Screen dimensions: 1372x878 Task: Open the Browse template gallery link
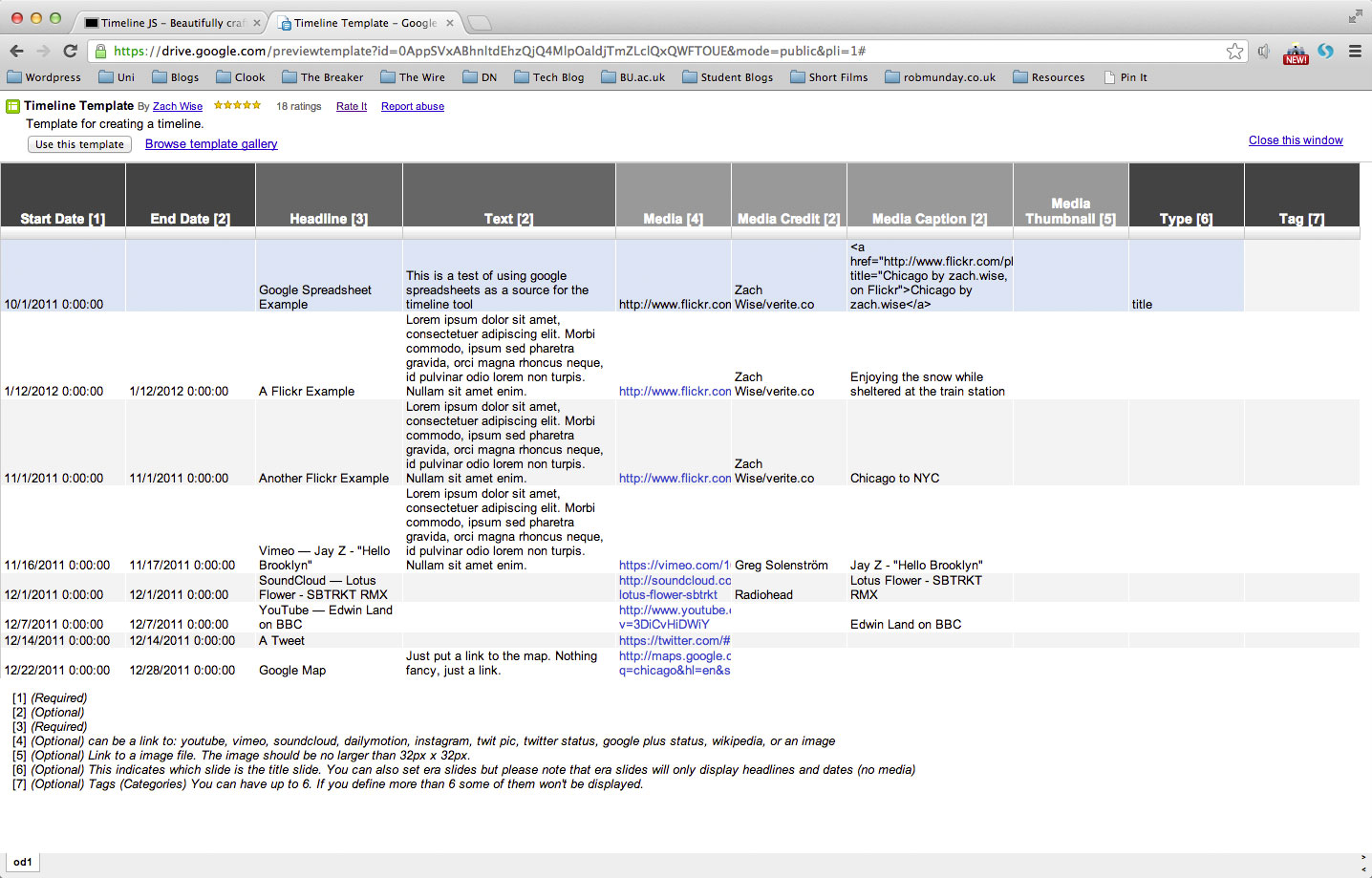[x=211, y=144]
